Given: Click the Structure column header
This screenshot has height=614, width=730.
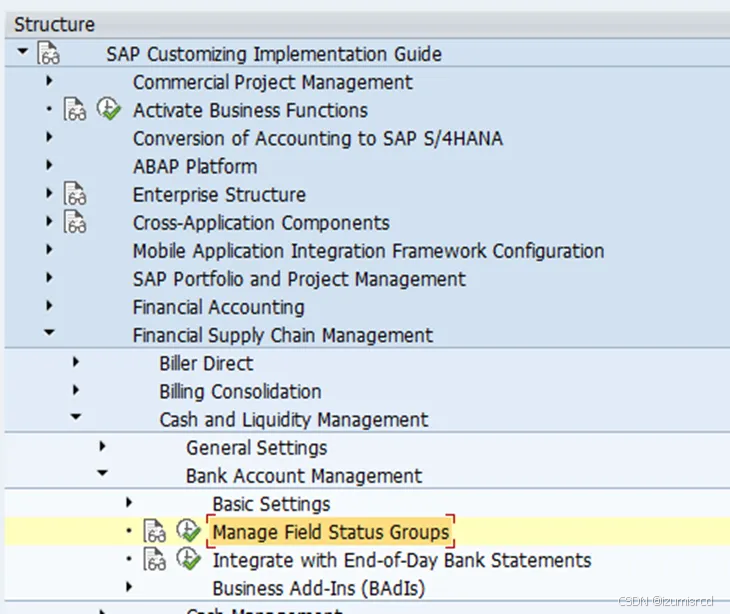Looking at the screenshot, I should [x=55, y=24].
